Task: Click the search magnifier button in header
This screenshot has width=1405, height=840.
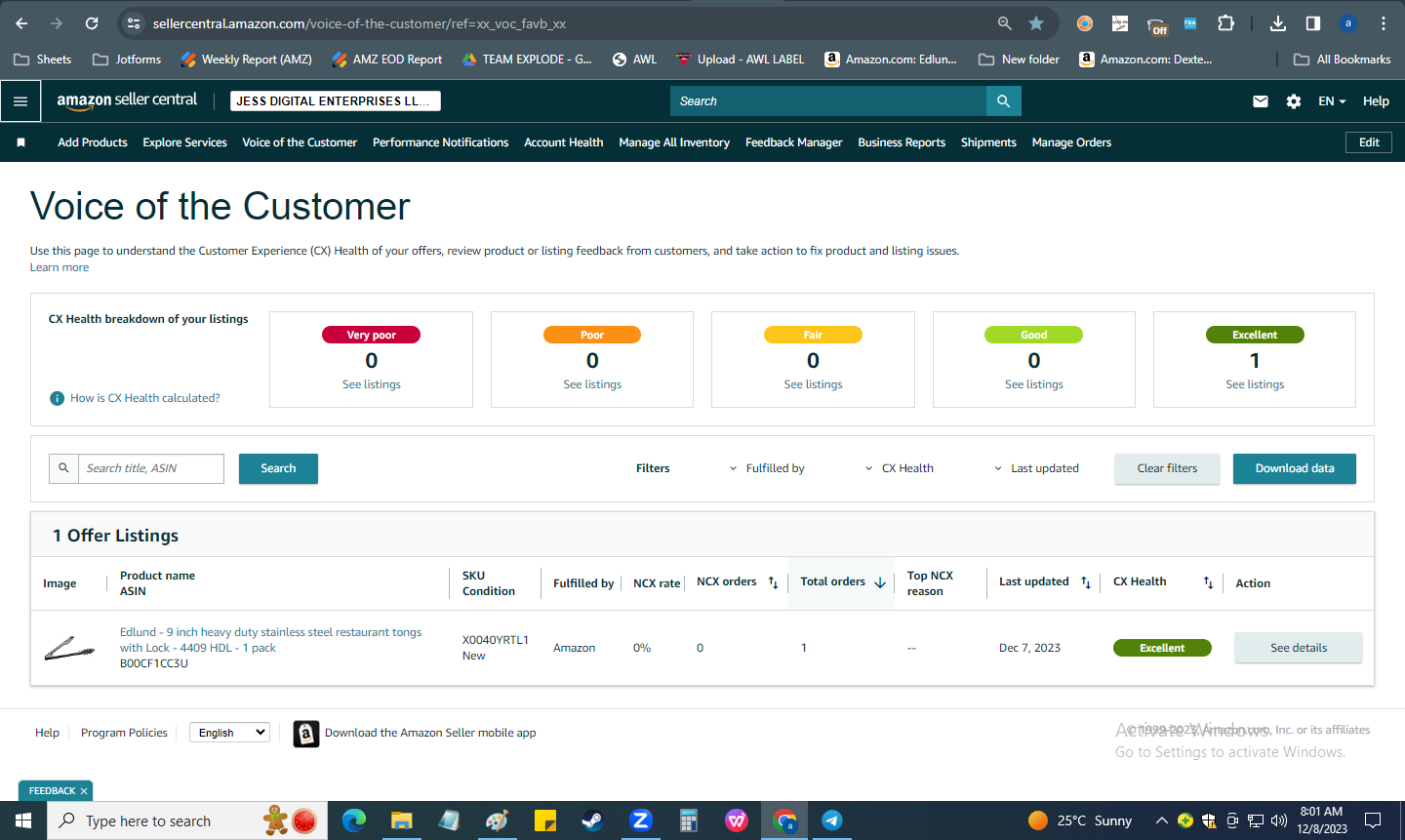Action: point(1003,101)
